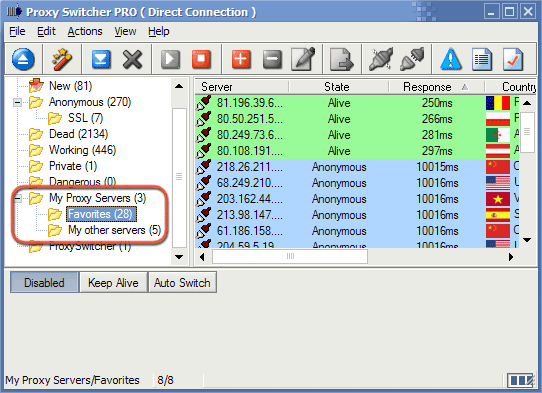This screenshot has height=393, width=542.
Task: Sort by the Country column header
Action: coord(511,87)
